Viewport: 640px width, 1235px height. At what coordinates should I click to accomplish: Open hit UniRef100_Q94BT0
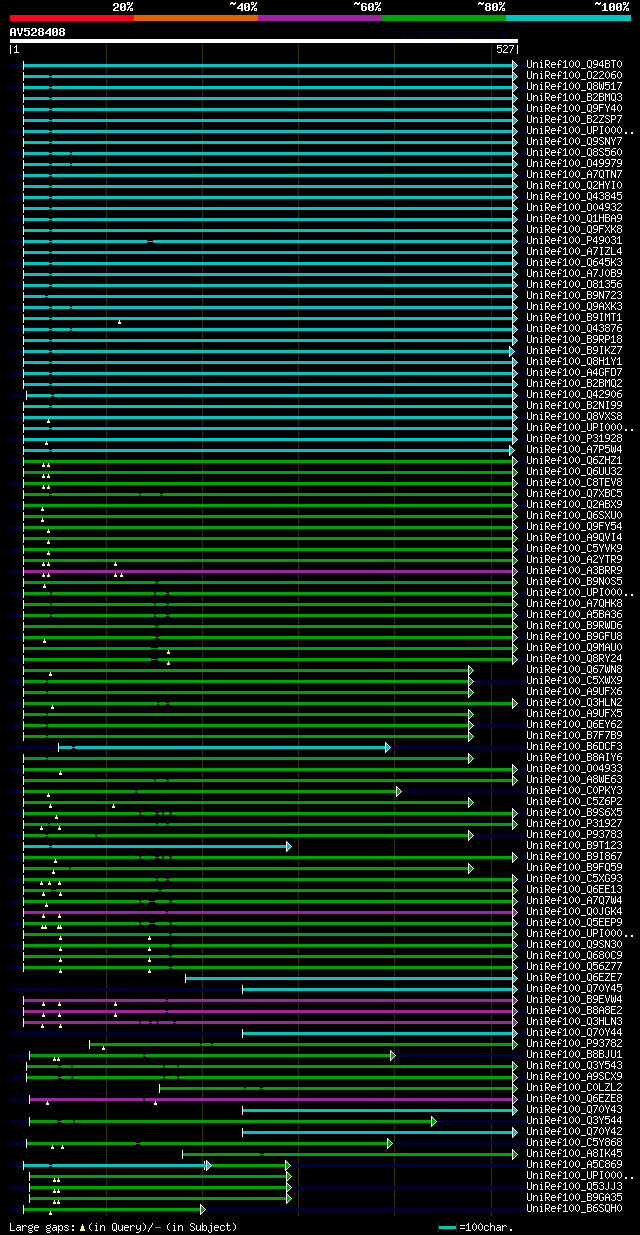coord(575,64)
